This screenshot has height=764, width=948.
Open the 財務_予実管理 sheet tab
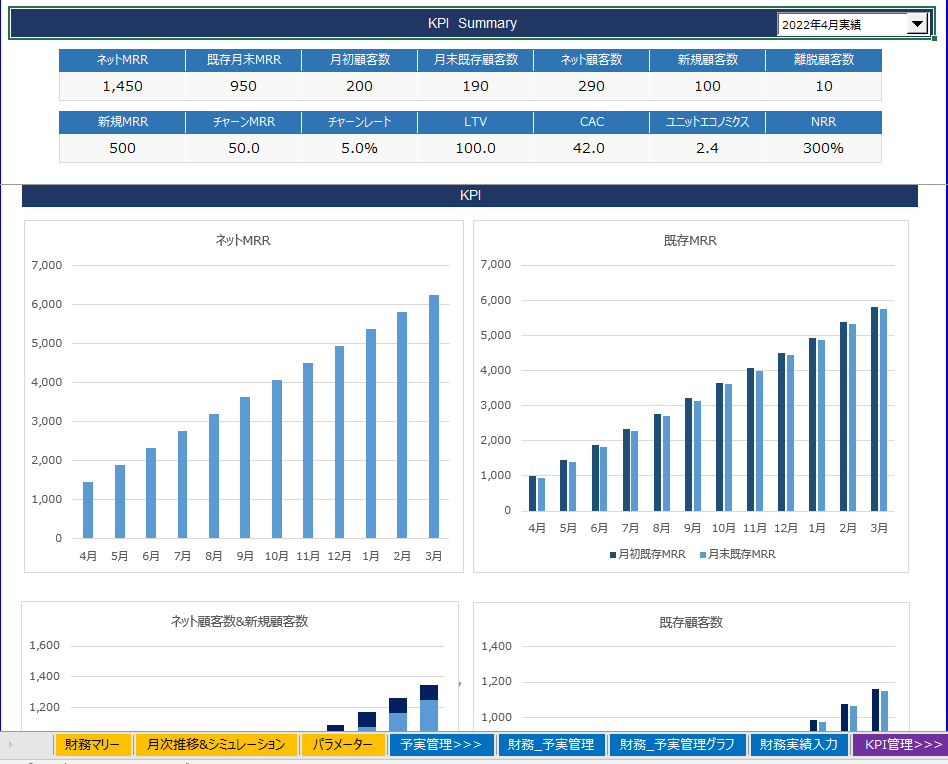click(551, 745)
